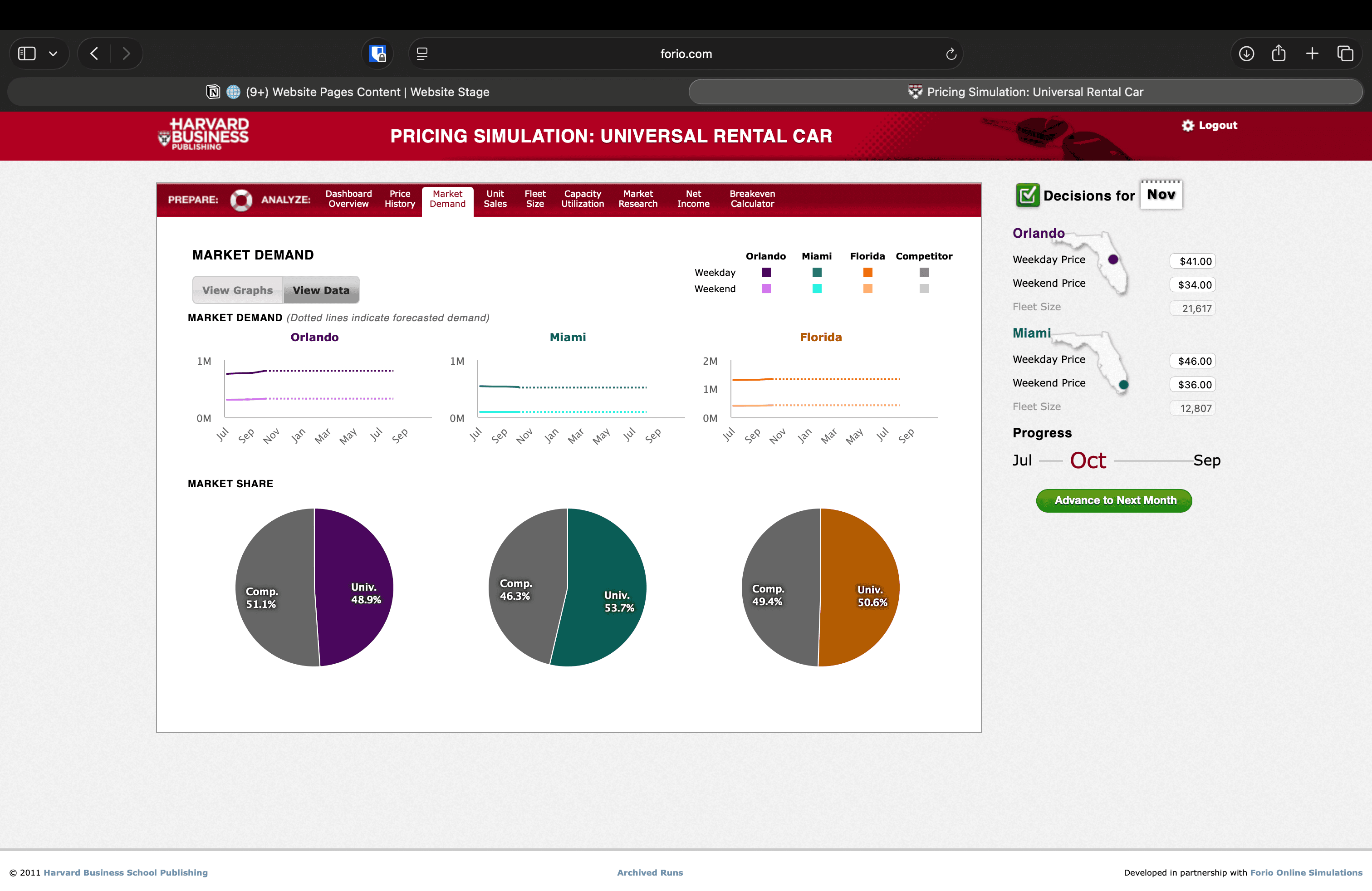Open the tab overview icon
1372x891 pixels.
click(1345, 54)
